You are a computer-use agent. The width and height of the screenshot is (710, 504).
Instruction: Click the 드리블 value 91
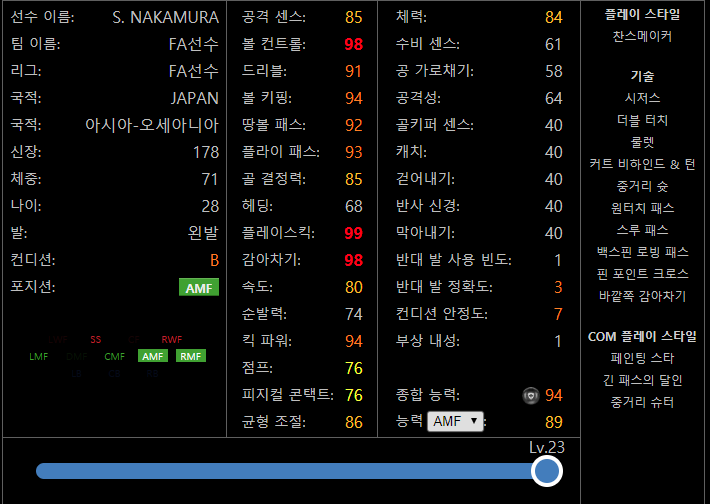click(x=354, y=71)
